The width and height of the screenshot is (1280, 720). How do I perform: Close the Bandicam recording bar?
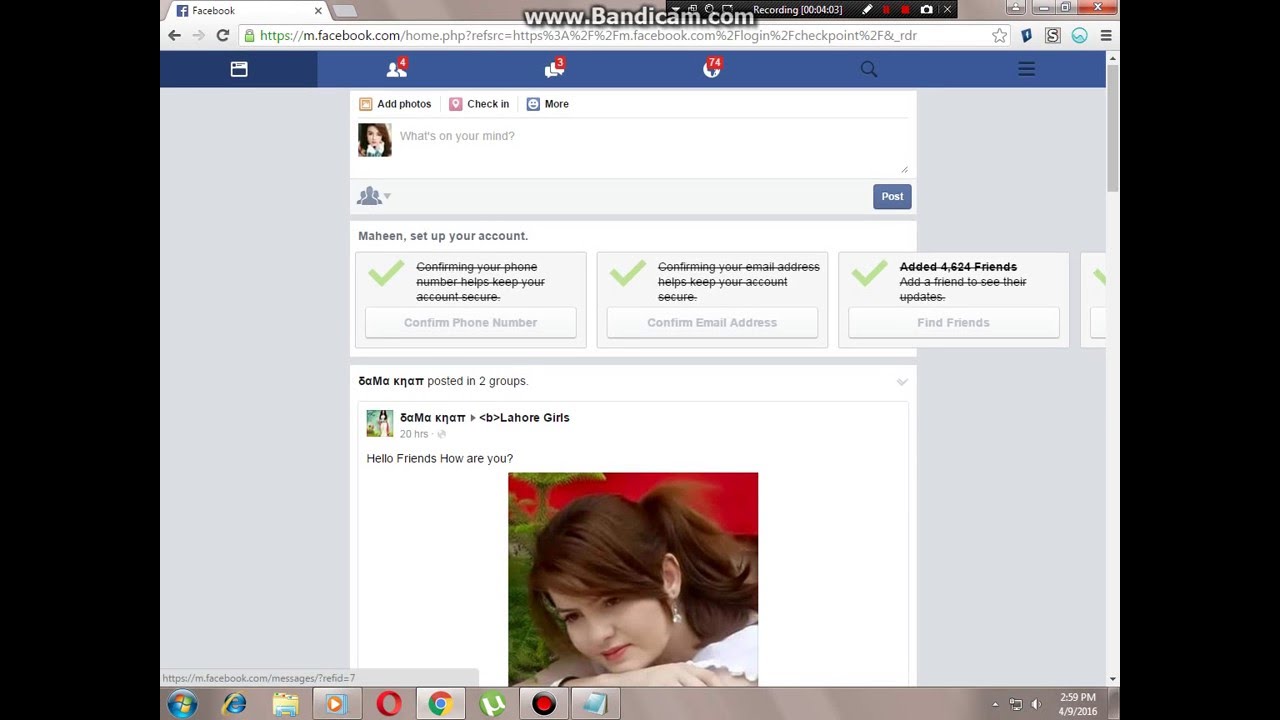947,9
